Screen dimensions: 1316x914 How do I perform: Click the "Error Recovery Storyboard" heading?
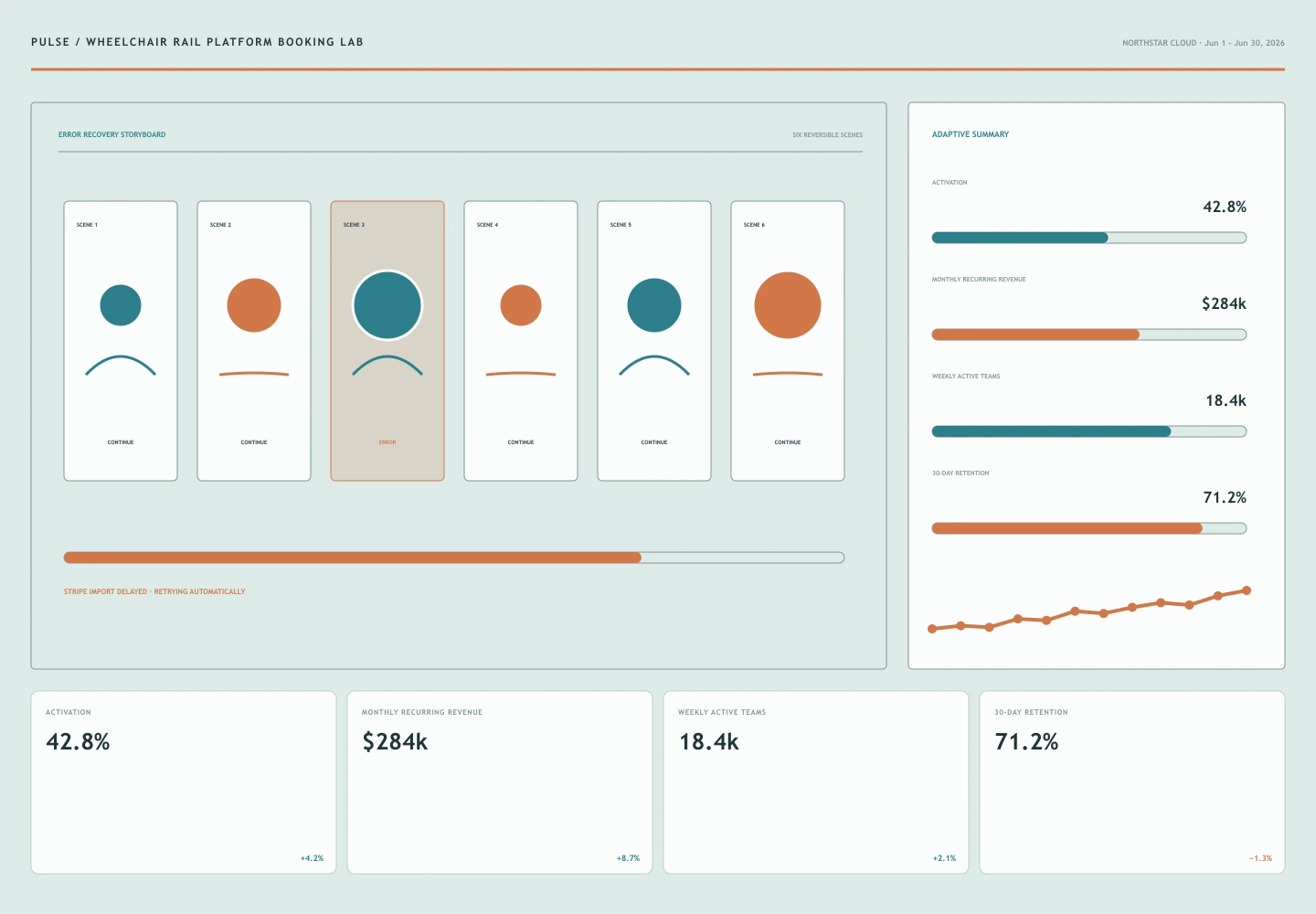click(x=112, y=134)
